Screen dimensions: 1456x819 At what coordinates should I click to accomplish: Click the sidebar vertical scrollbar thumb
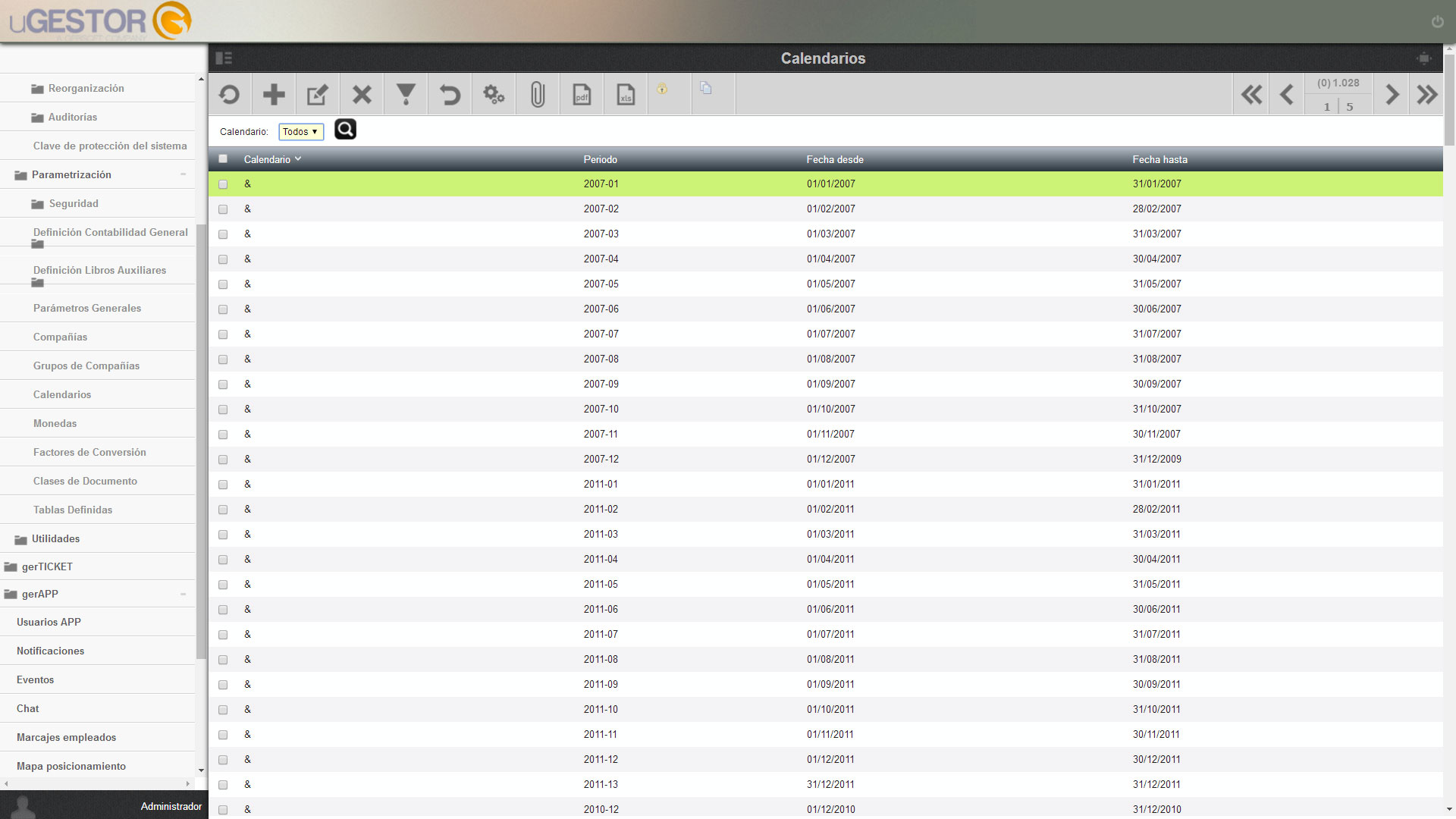[x=201, y=441]
